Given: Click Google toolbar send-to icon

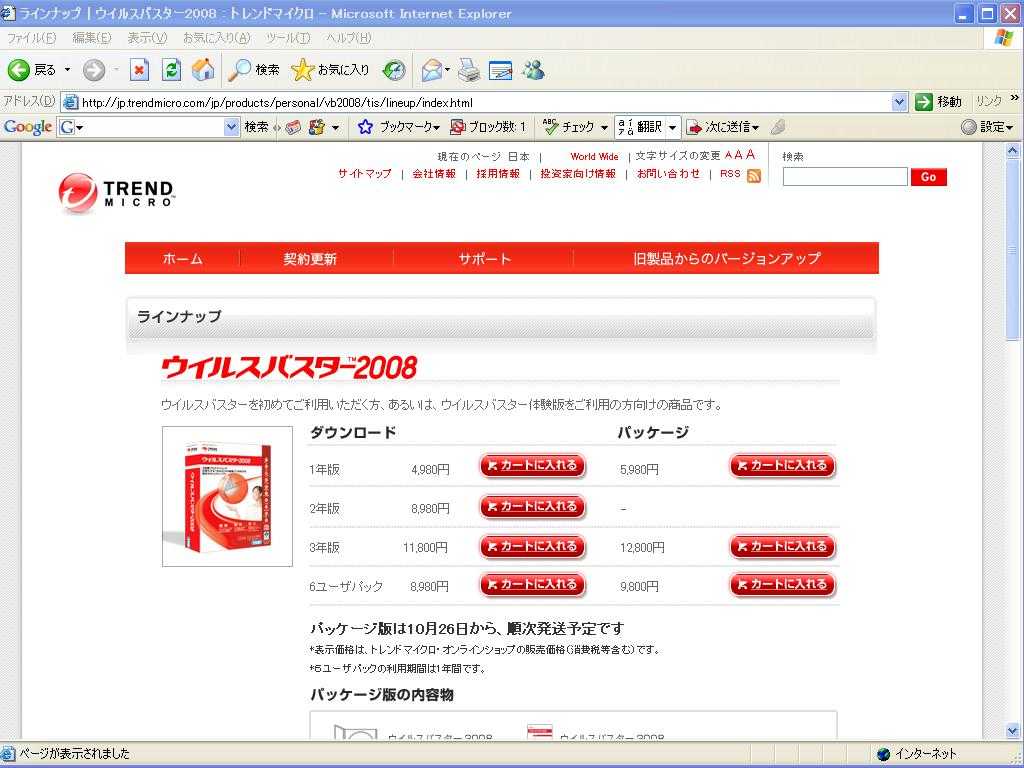Looking at the screenshot, I should [x=694, y=127].
